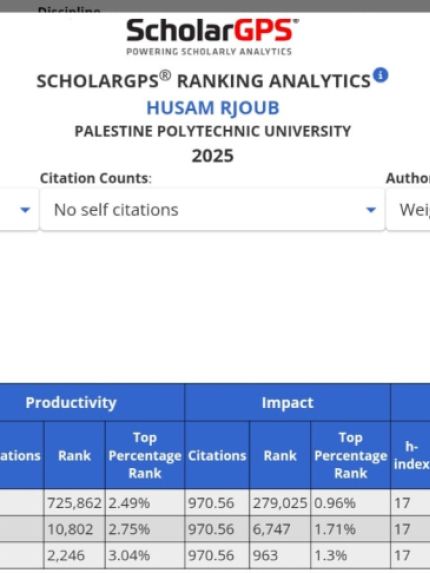Click the Productivity column group header
The width and height of the screenshot is (430, 573).
[71, 403]
